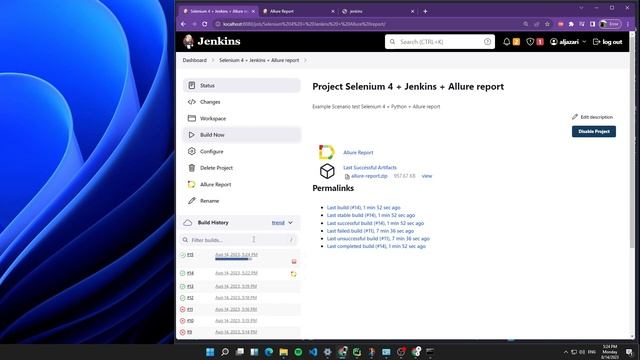Bookmark this page with the star icon

547,24
